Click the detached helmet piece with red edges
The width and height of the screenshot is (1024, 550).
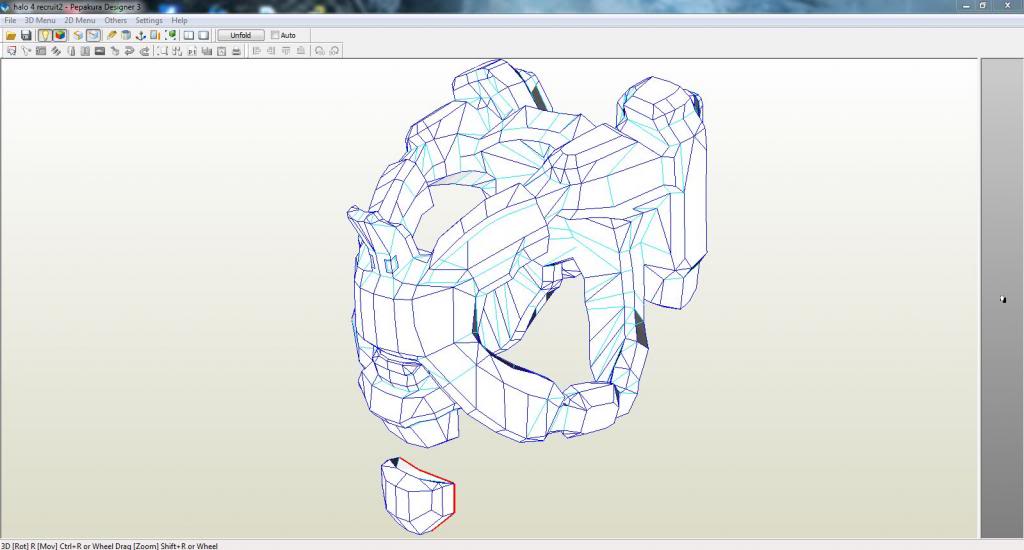[x=418, y=496]
